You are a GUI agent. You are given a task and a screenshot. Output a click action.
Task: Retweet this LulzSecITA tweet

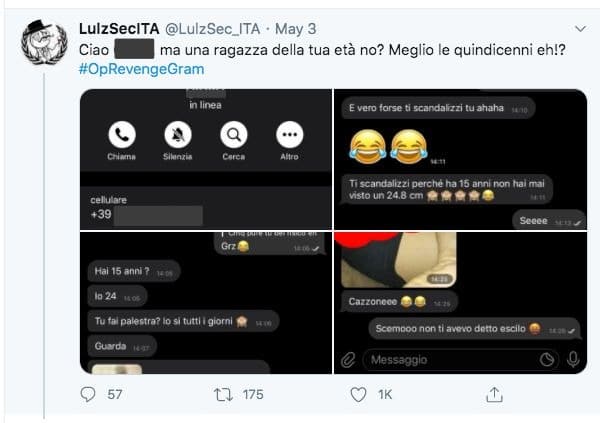[225, 395]
